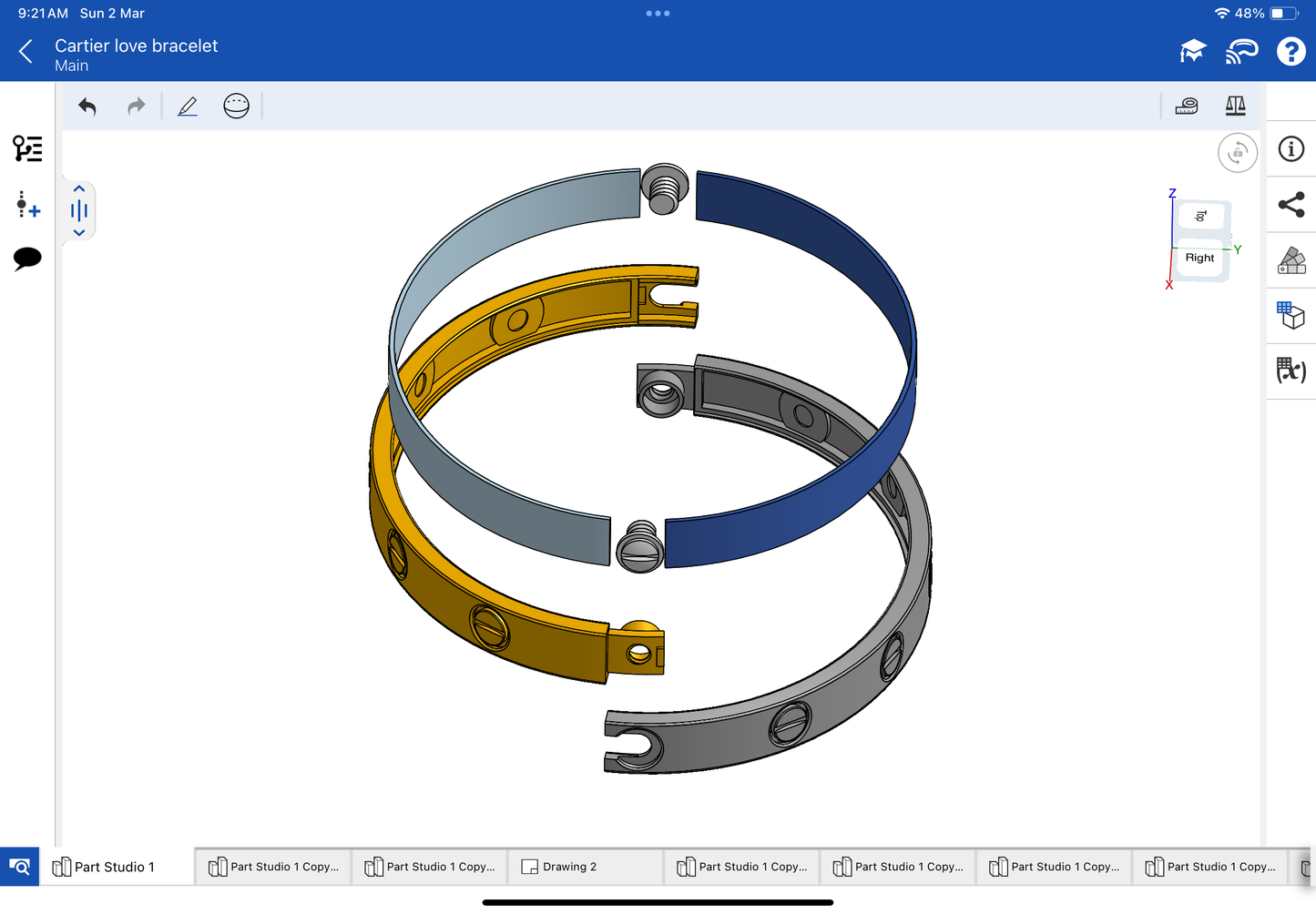Open the feature list panel
Viewport: 1316px width, 914px height.
(x=27, y=148)
